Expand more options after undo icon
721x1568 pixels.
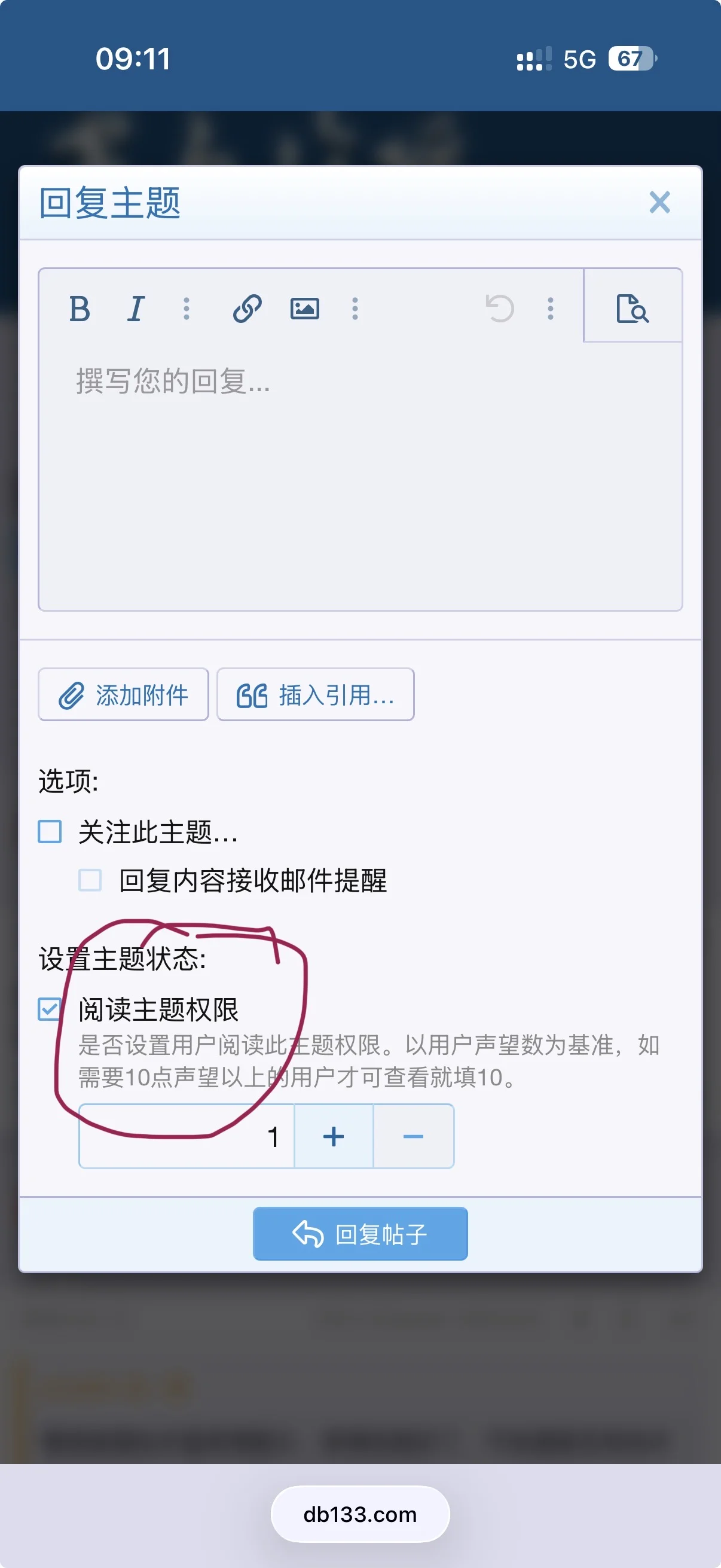click(x=551, y=309)
